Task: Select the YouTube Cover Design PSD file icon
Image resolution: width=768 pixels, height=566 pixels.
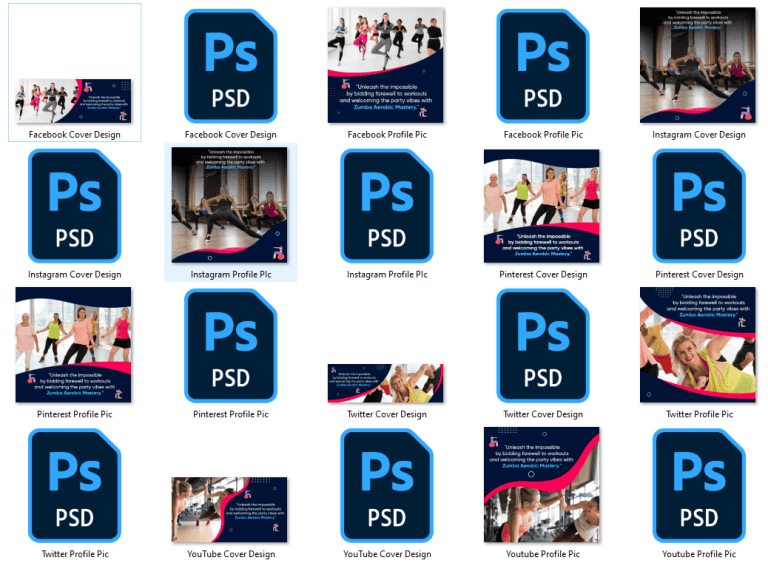Action: [387, 485]
